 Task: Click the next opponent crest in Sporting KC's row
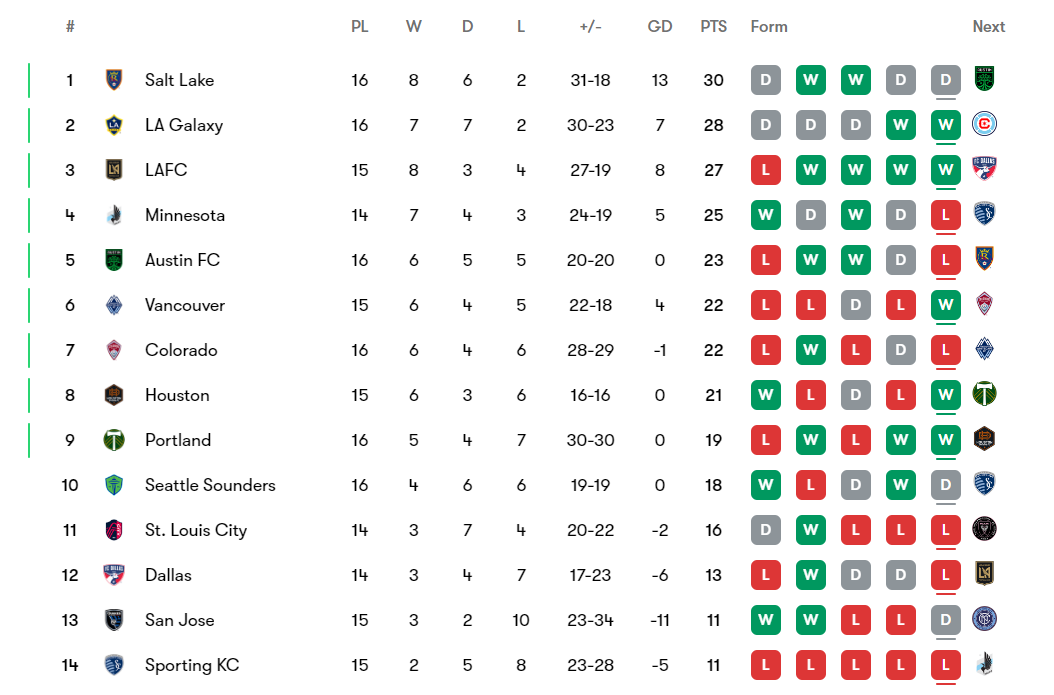point(985,664)
